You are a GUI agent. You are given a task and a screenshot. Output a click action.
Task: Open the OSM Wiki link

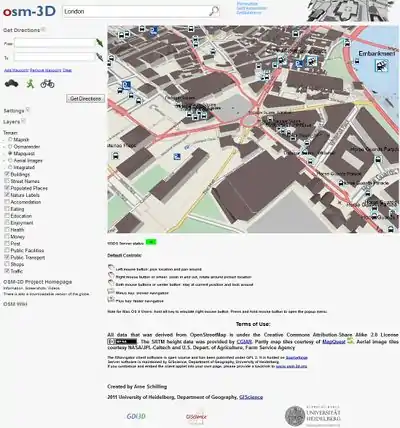15,304
